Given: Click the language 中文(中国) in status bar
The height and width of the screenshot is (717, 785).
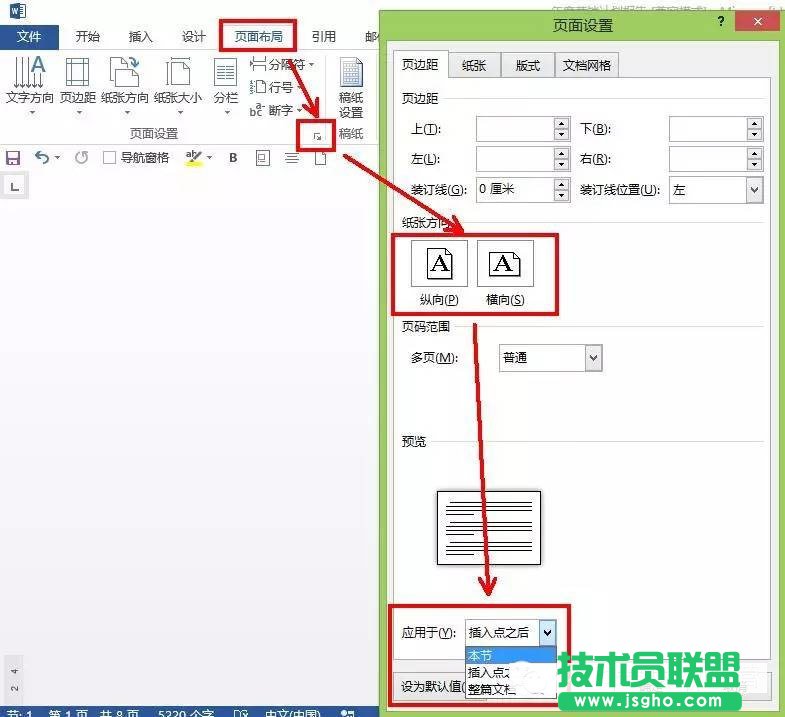Looking at the screenshot, I should click(292, 712).
